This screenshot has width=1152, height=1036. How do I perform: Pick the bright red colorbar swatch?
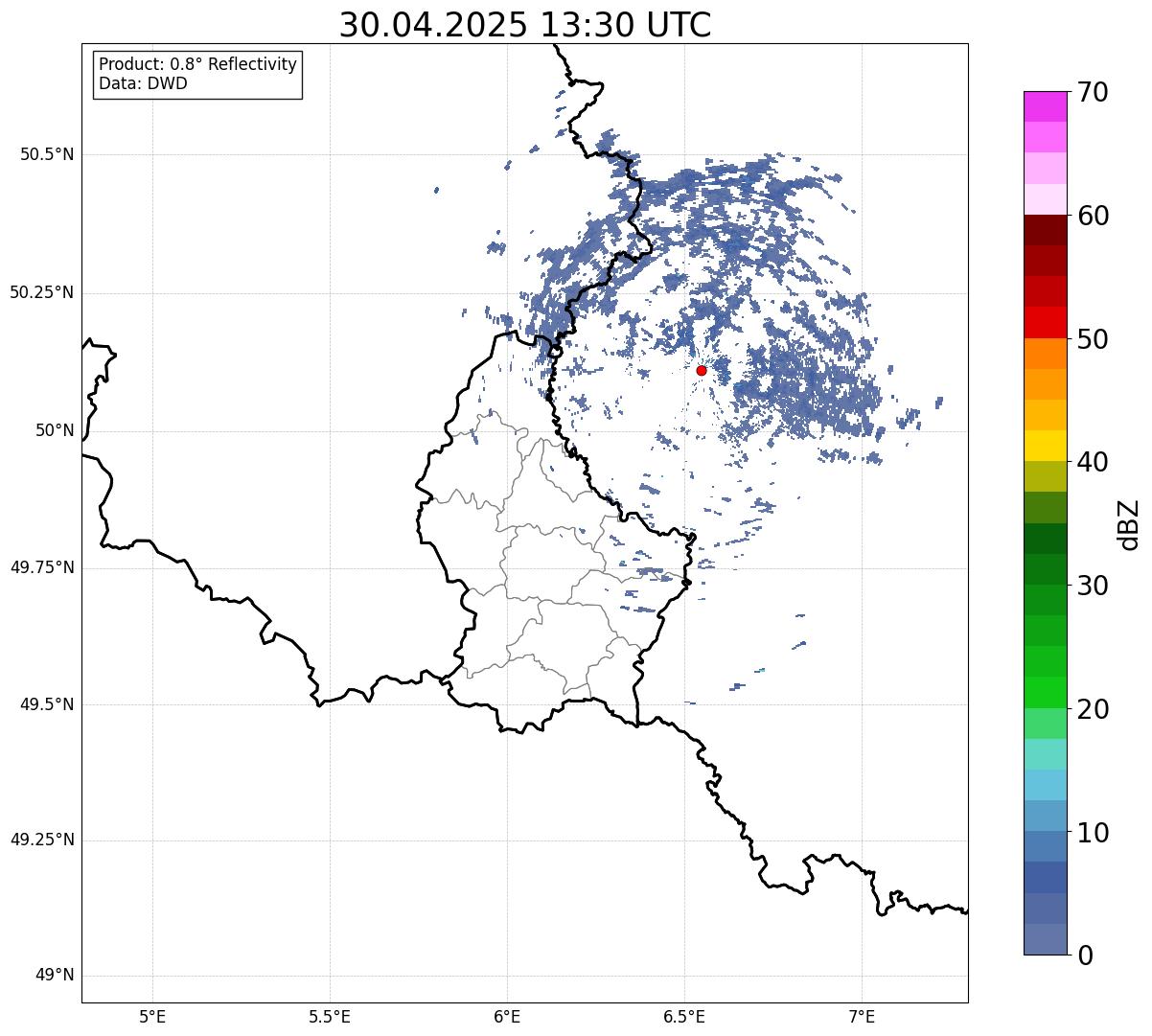[1045, 322]
